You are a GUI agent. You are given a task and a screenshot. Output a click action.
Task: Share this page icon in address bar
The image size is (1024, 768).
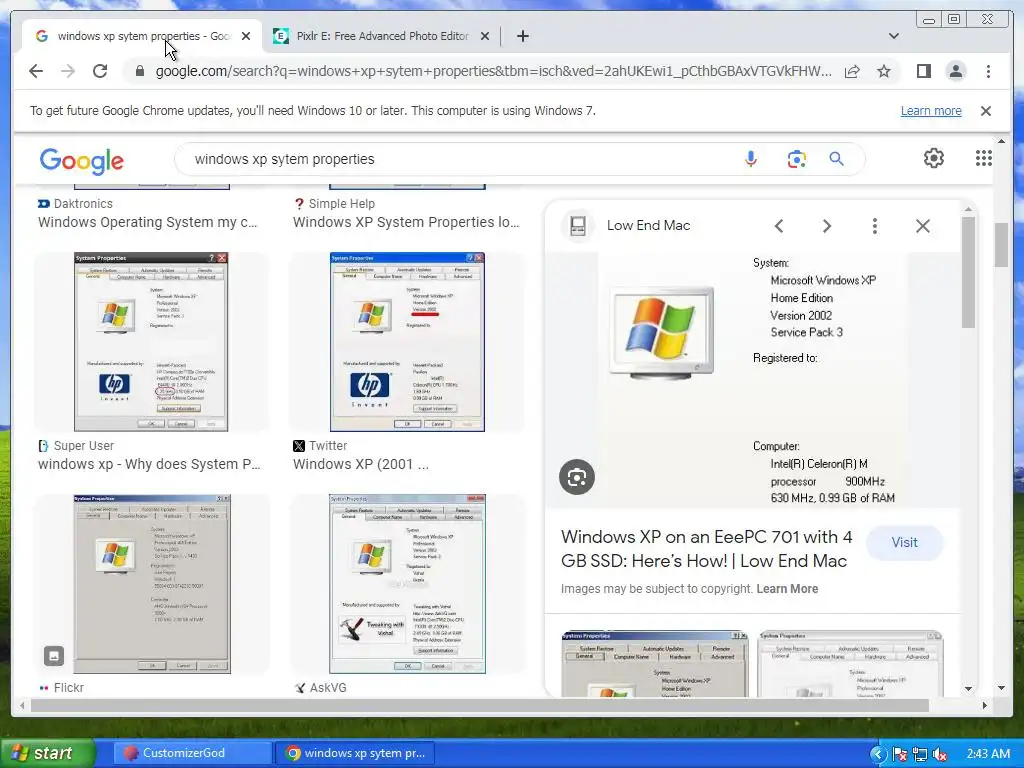[852, 71]
